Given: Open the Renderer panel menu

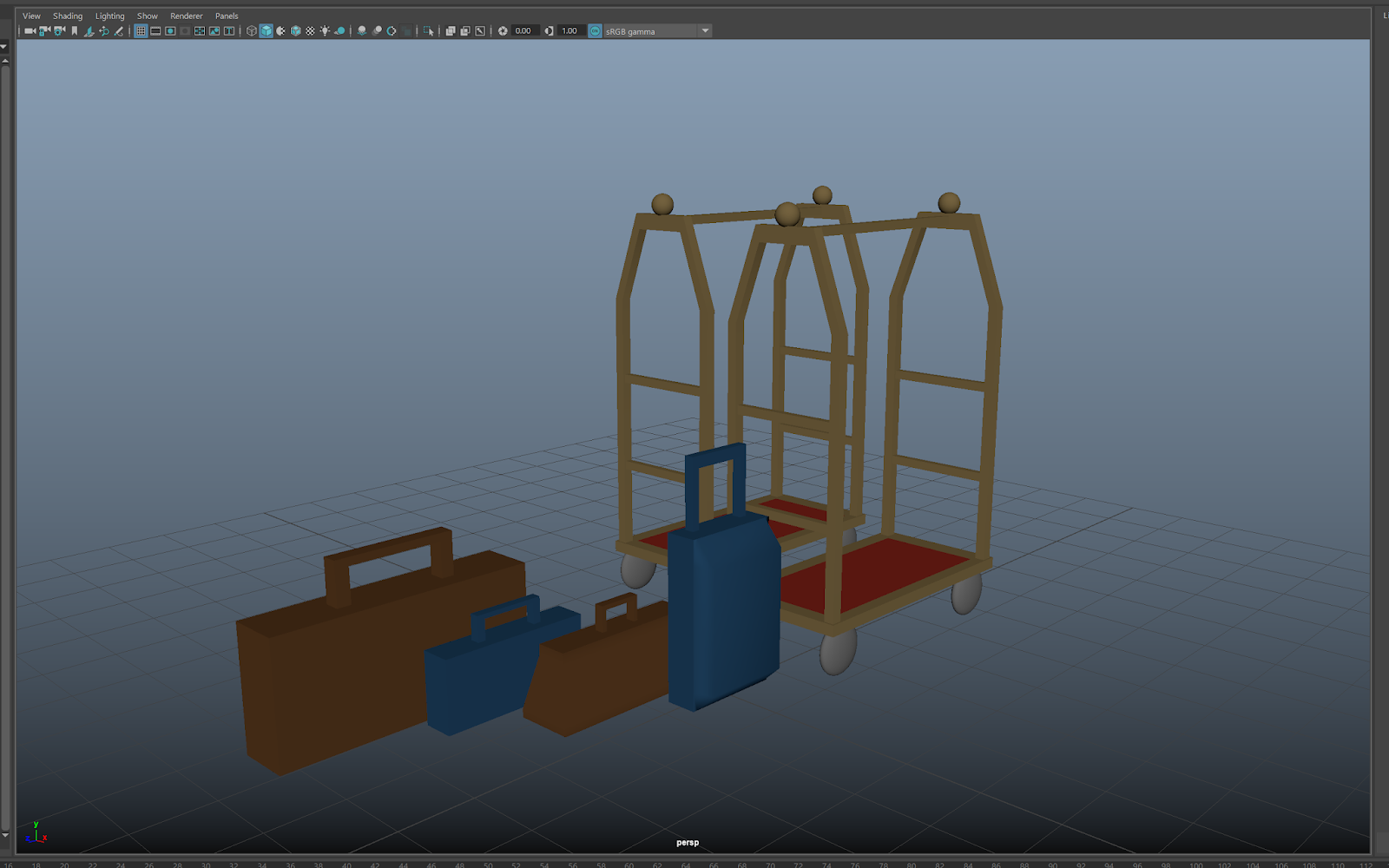Looking at the screenshot, I should tap(187, 16).
